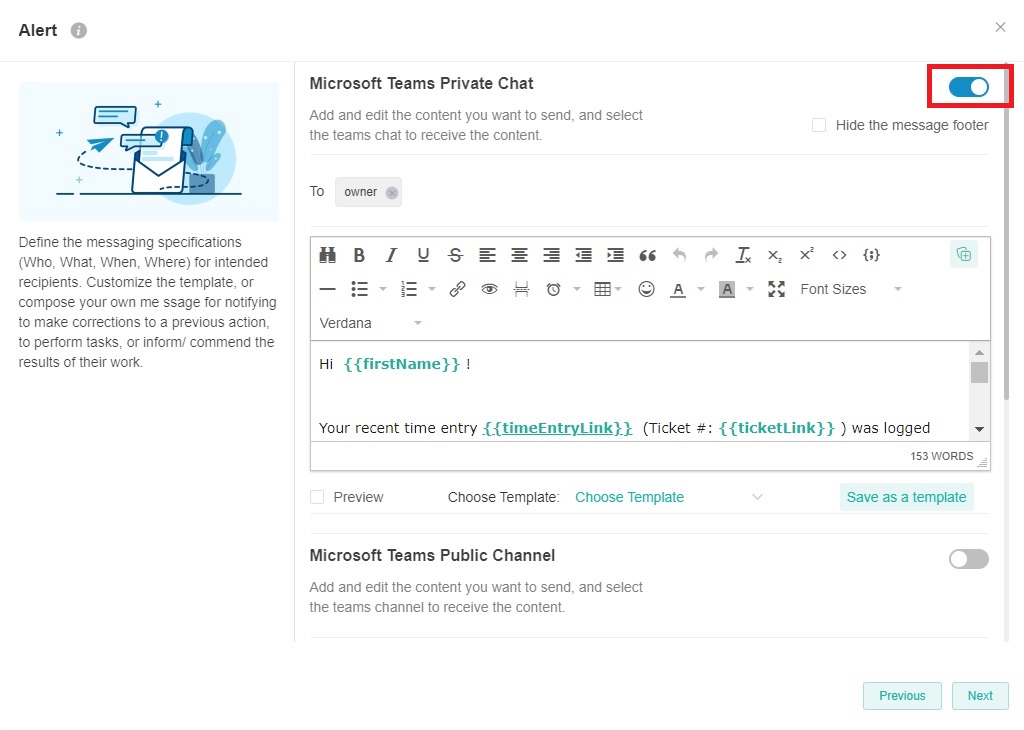The image size is (1024, 730).
Task: Open source code view
Action: [x=839, y=255]
